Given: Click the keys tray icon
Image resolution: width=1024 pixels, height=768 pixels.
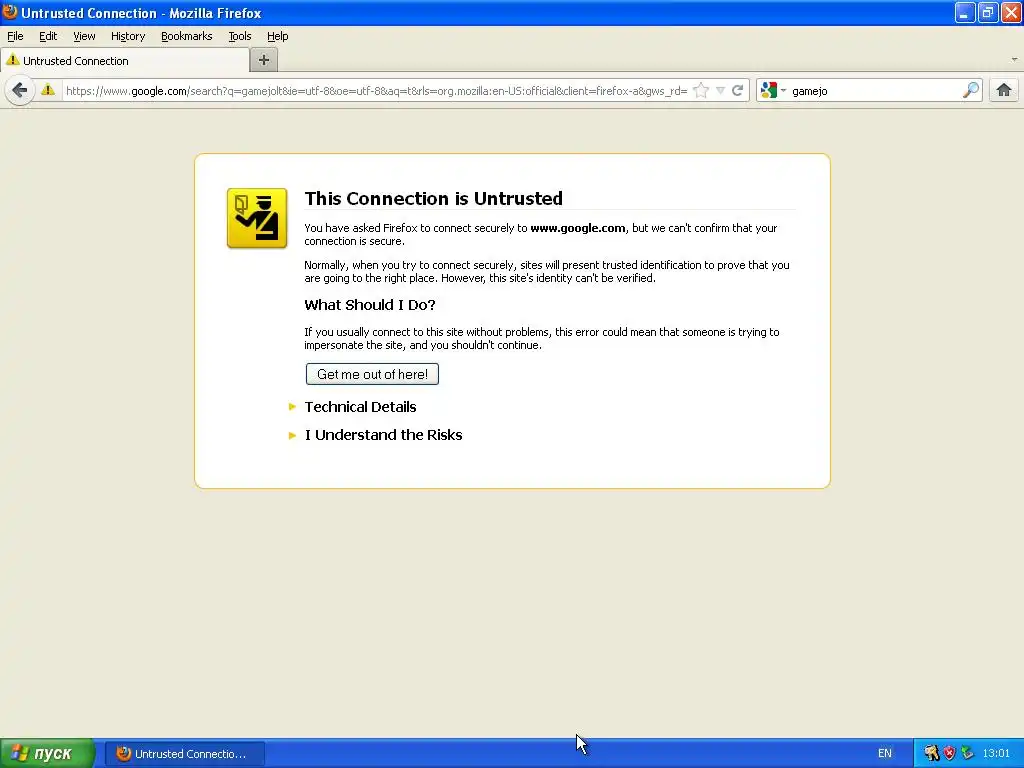Looking at the screenshot, I should (931, 753).
